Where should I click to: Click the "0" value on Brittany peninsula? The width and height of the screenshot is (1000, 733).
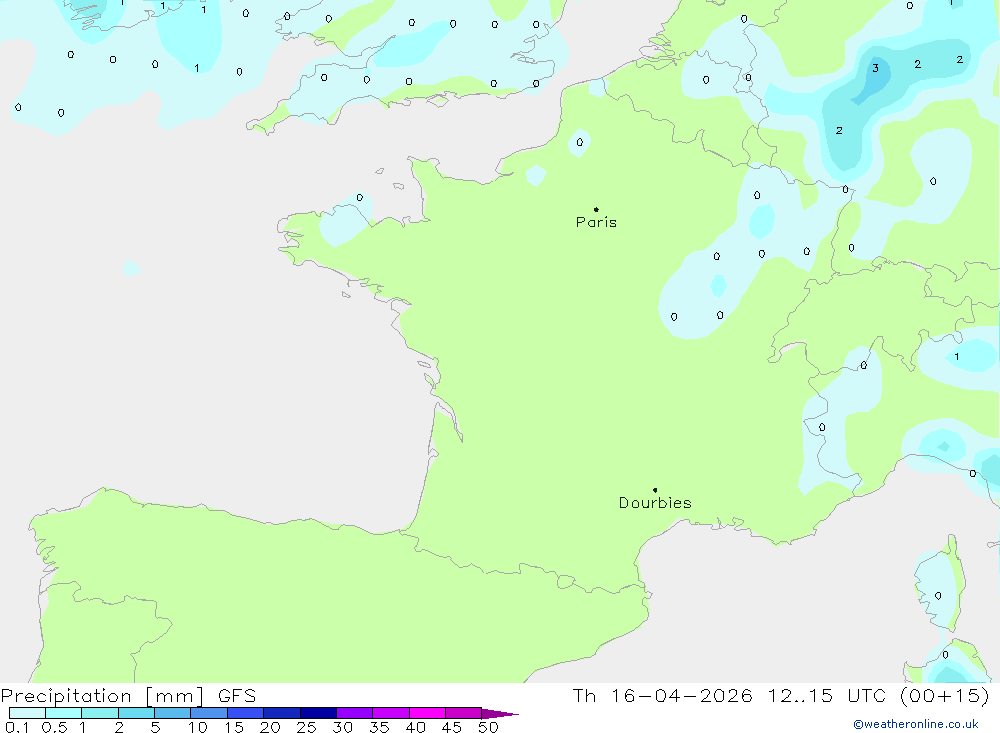click(360, 198)
